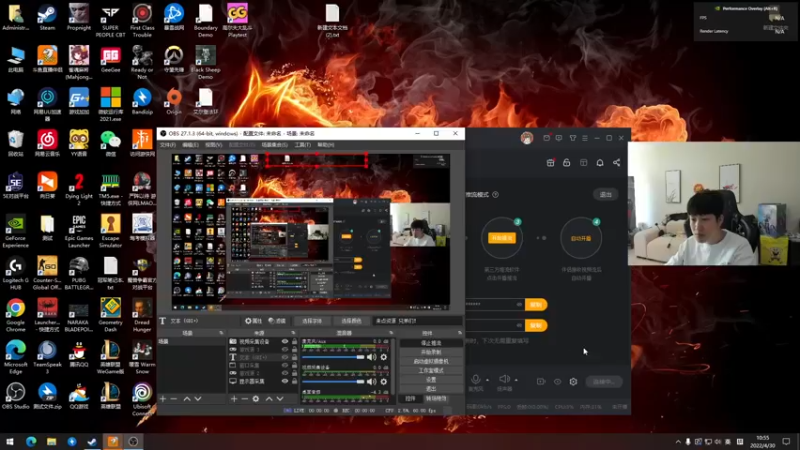Open Origin desktop shortcut
The width and height of the screenshot is (800, 450).
[174, 101]
